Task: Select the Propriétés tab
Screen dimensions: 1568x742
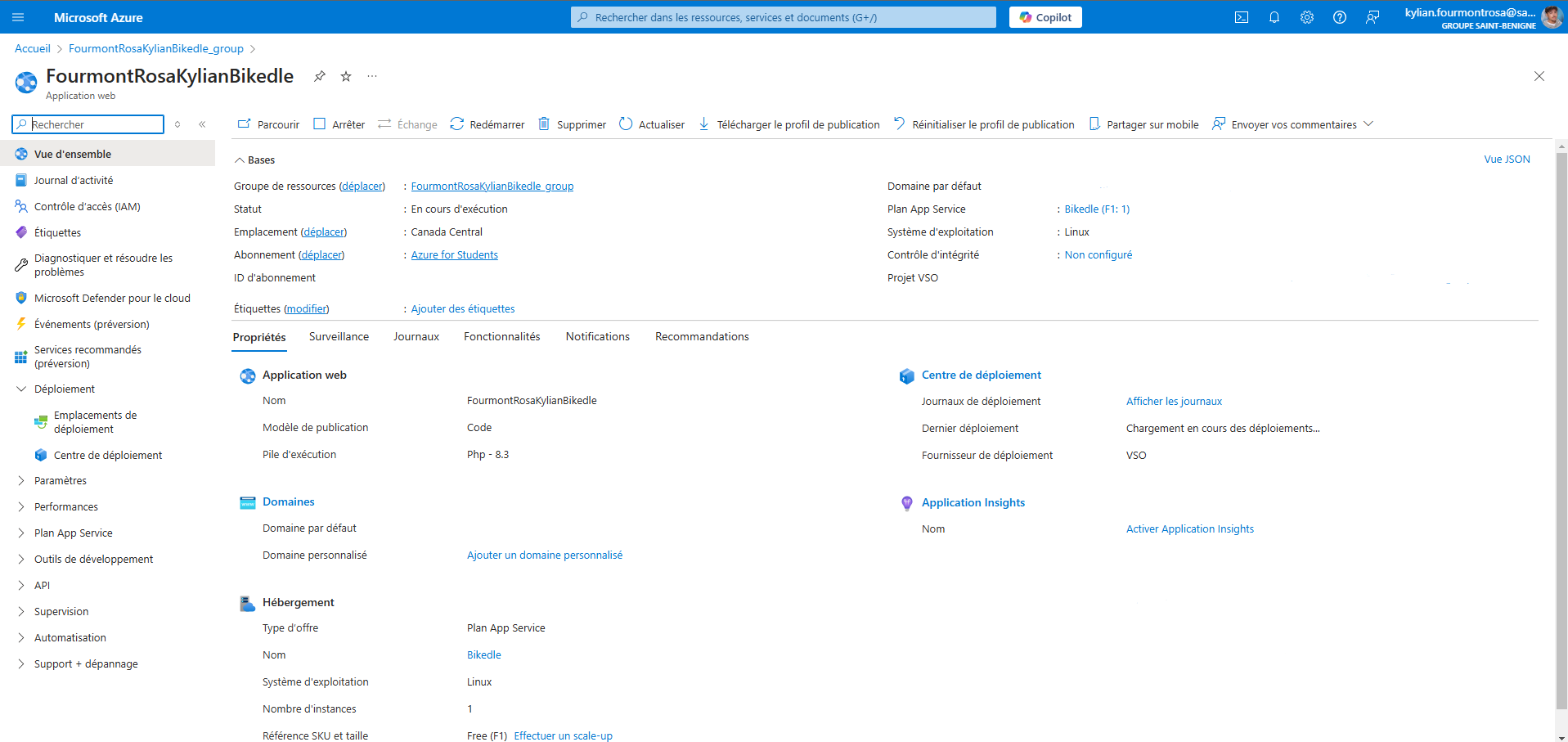Action: (x=259, y=337)
